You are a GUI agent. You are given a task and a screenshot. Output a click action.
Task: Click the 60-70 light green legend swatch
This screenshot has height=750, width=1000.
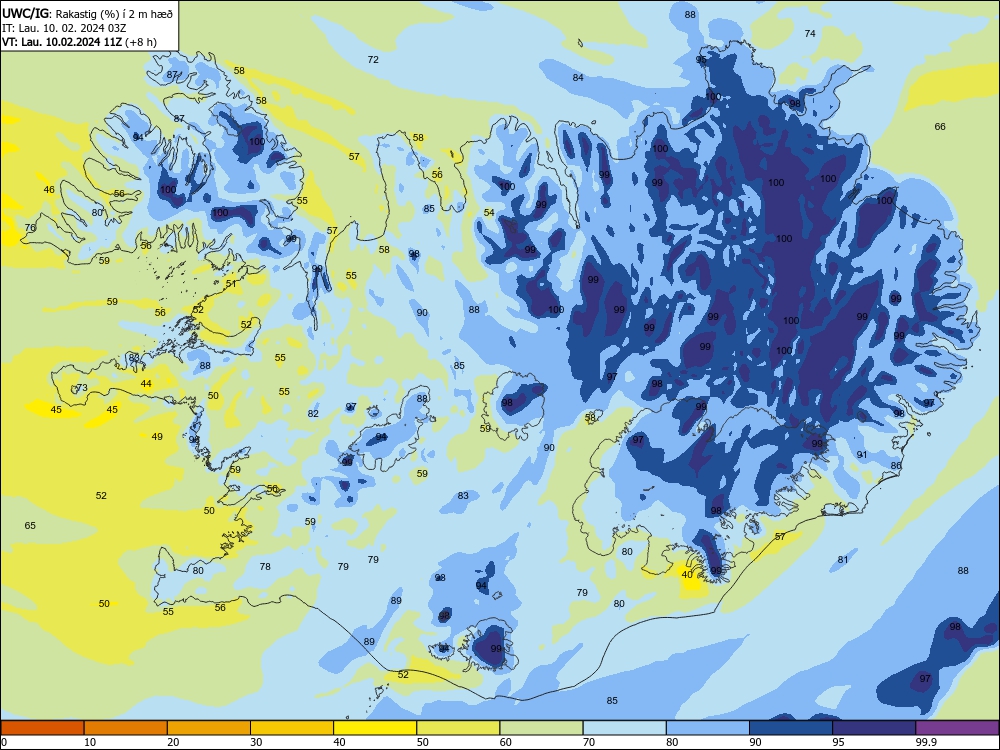[541, 728]
